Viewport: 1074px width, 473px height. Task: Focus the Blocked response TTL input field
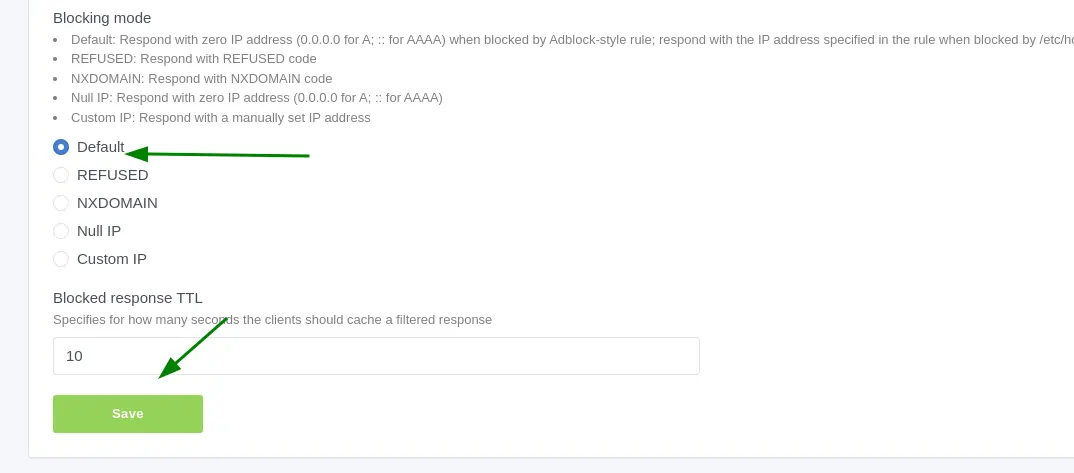376,356
